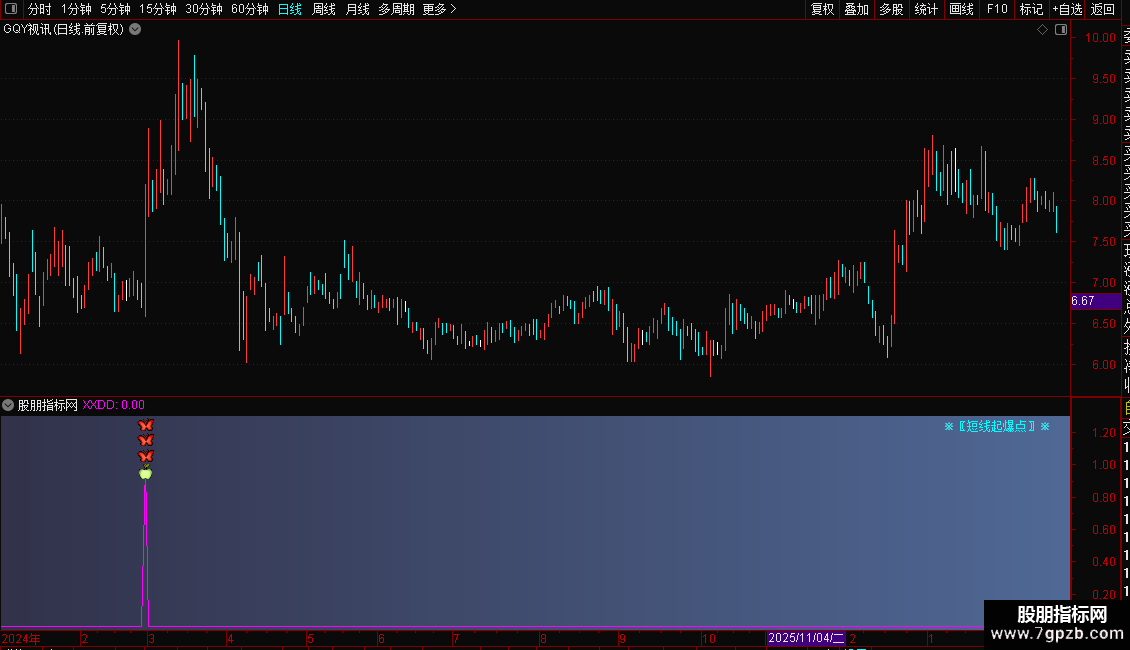Click the green apple signal marker
The image size is (1130, 650).
pos(146,473)
